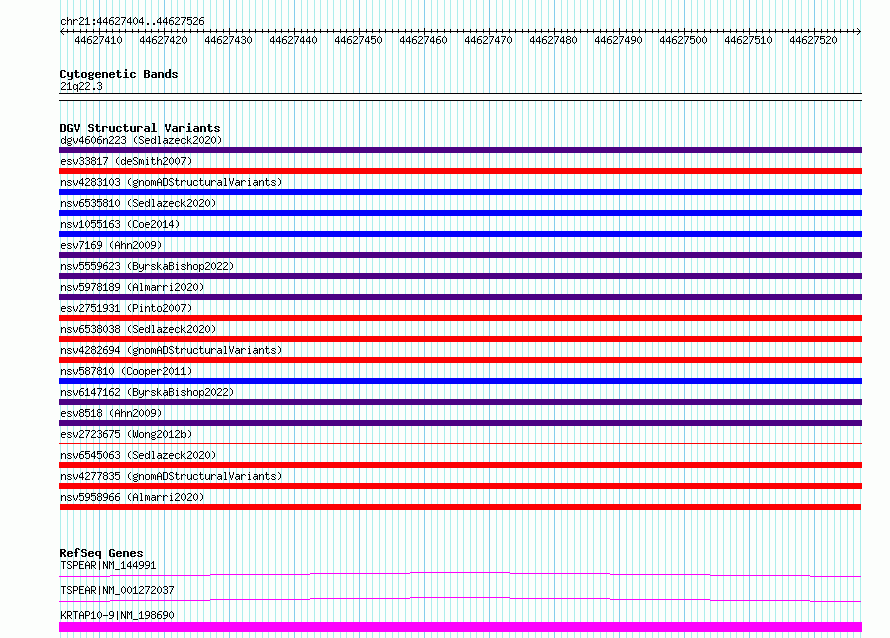This screenshot has width=890, height=638.
Task: Click the chr21:44627404..44627526 range label
Action: (132, 22)
